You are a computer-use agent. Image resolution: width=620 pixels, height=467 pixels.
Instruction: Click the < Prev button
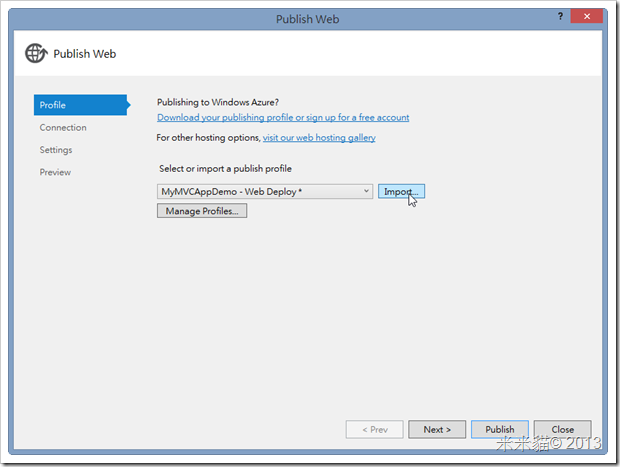click(x=374, y=429)
